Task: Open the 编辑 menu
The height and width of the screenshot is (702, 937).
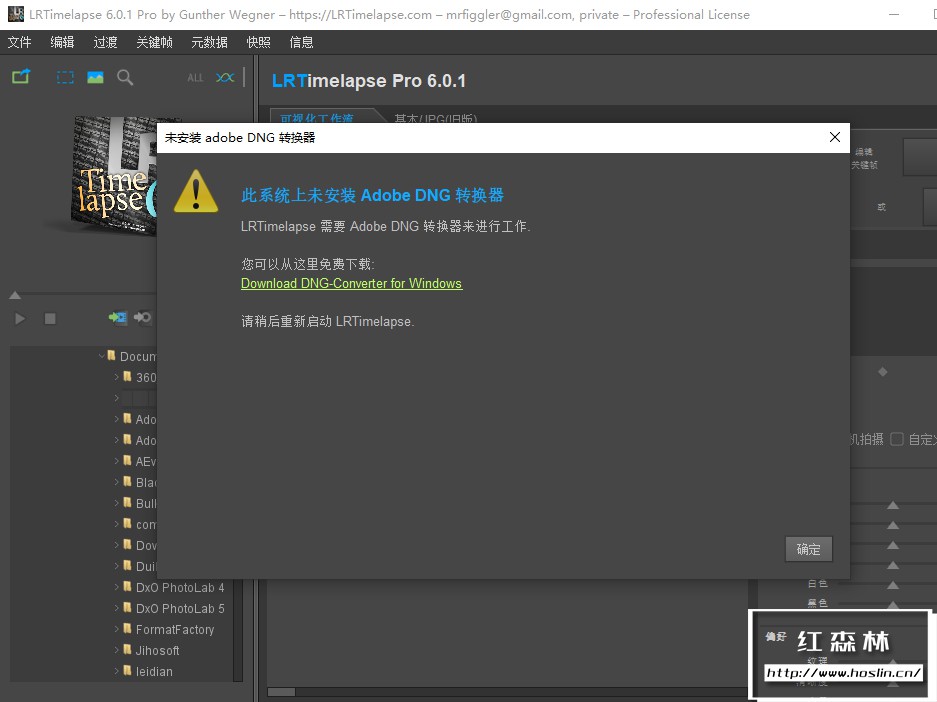Action: pyautogui.click(x=62, y=42)
